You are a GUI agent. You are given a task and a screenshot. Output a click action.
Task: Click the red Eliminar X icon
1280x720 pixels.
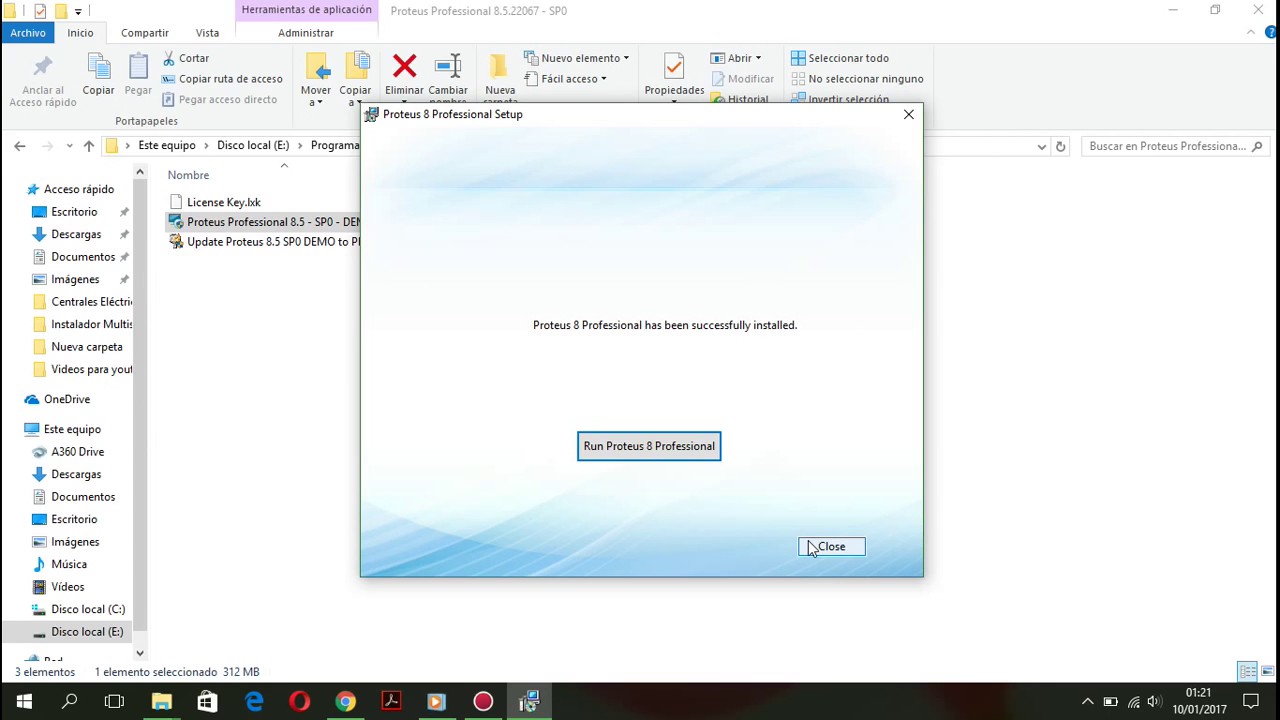pyautogui.click(x=404, y=67)
